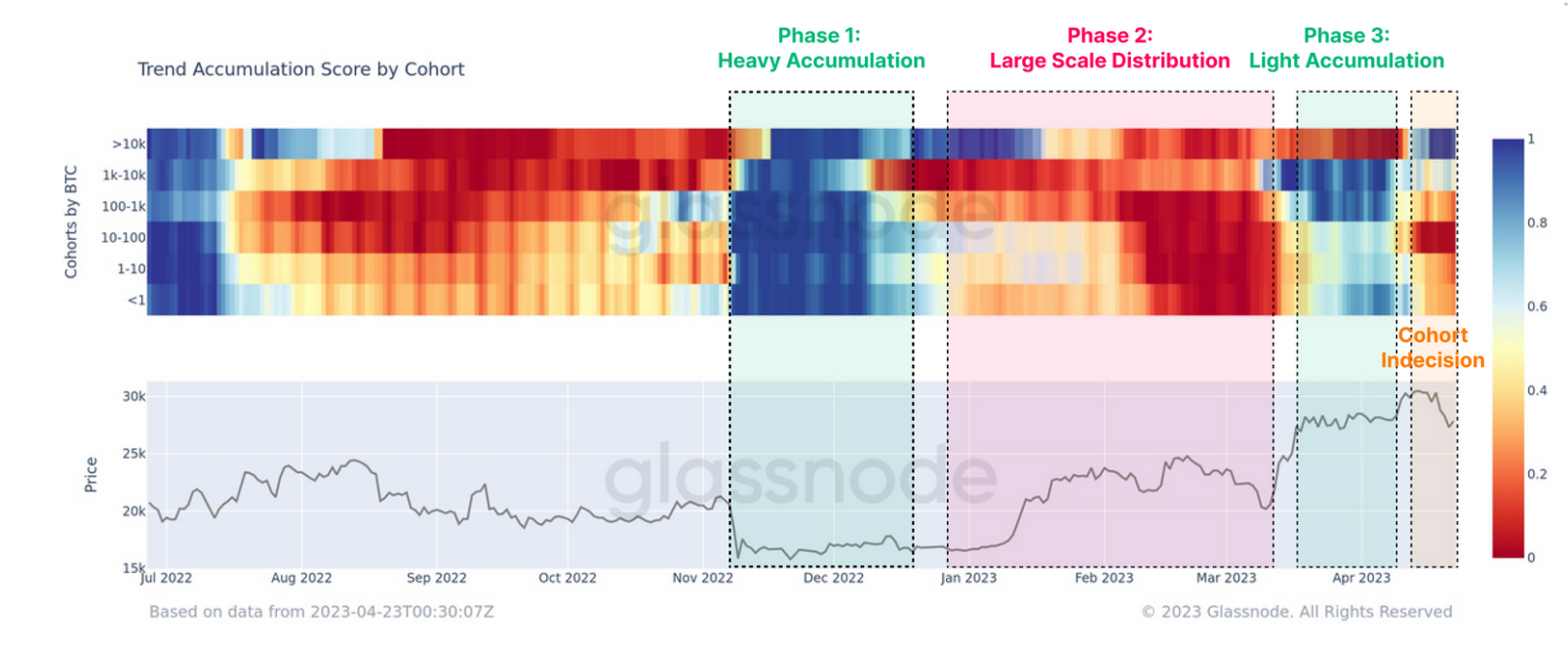The image size is (1568, 647).
Task: Click the <1 cohort row label
Action: click(x=137, y=301)
